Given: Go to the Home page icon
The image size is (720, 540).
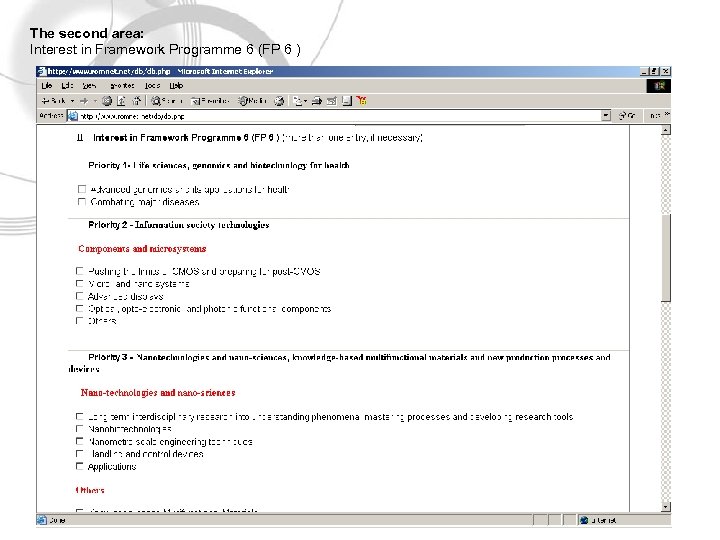Looking at the screenshot, I should (x=136, y=101).
